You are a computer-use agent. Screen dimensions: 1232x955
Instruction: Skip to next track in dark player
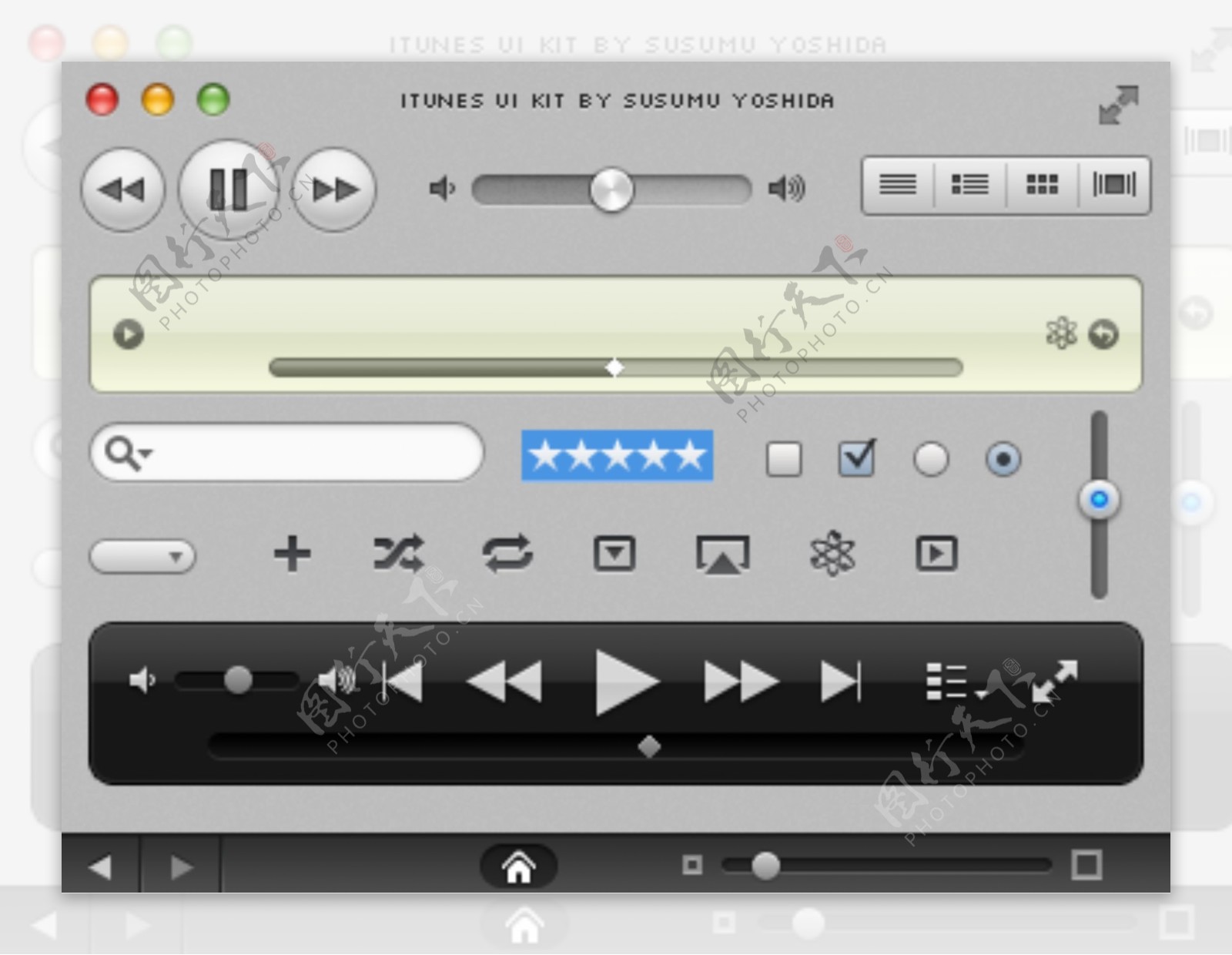[x=841, y=682]
